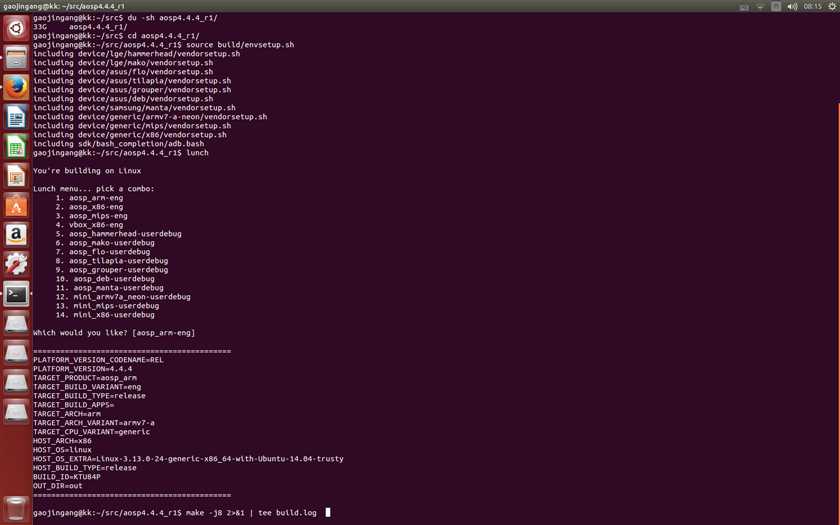The image size is (840, 525).
Task: Click lunch option '6. aosp_mako-userdebug'
Action: (105, 243)
